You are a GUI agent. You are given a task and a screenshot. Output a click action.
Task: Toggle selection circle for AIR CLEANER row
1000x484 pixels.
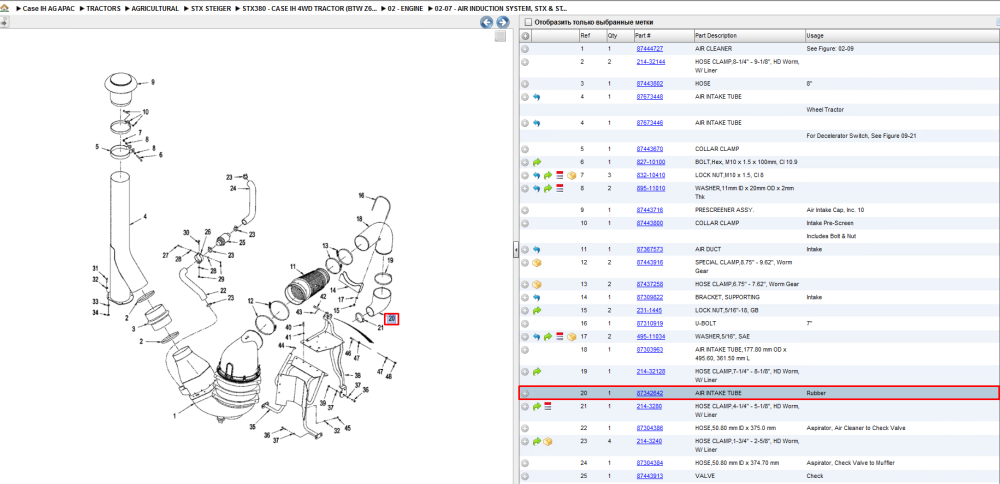526,48
